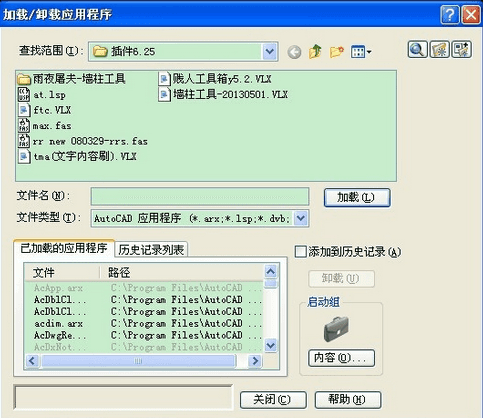The image size is (483, 418).
Task: Switch to the 历史记录列表 tab
Action: coord(151,249)
